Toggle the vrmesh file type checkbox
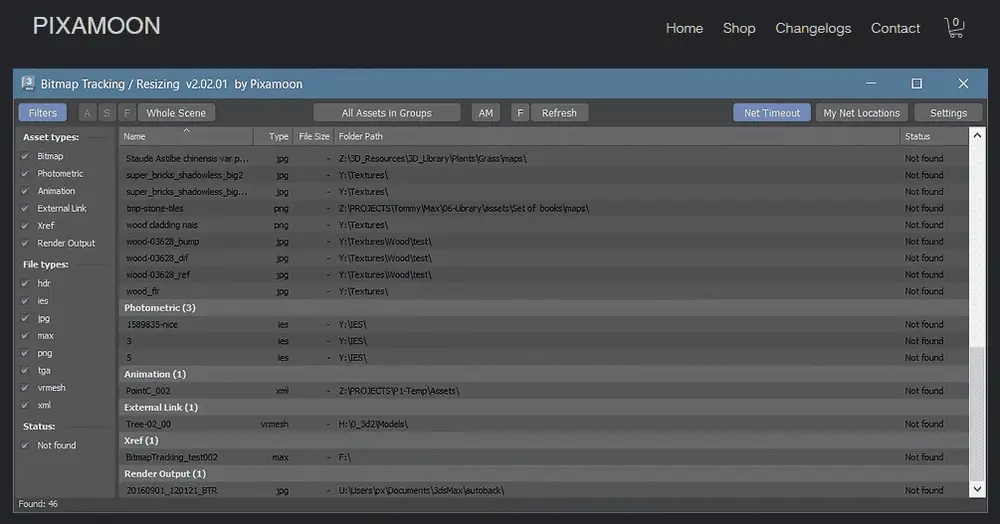Viewport: 1000px width, 524px height. point(25,388)
